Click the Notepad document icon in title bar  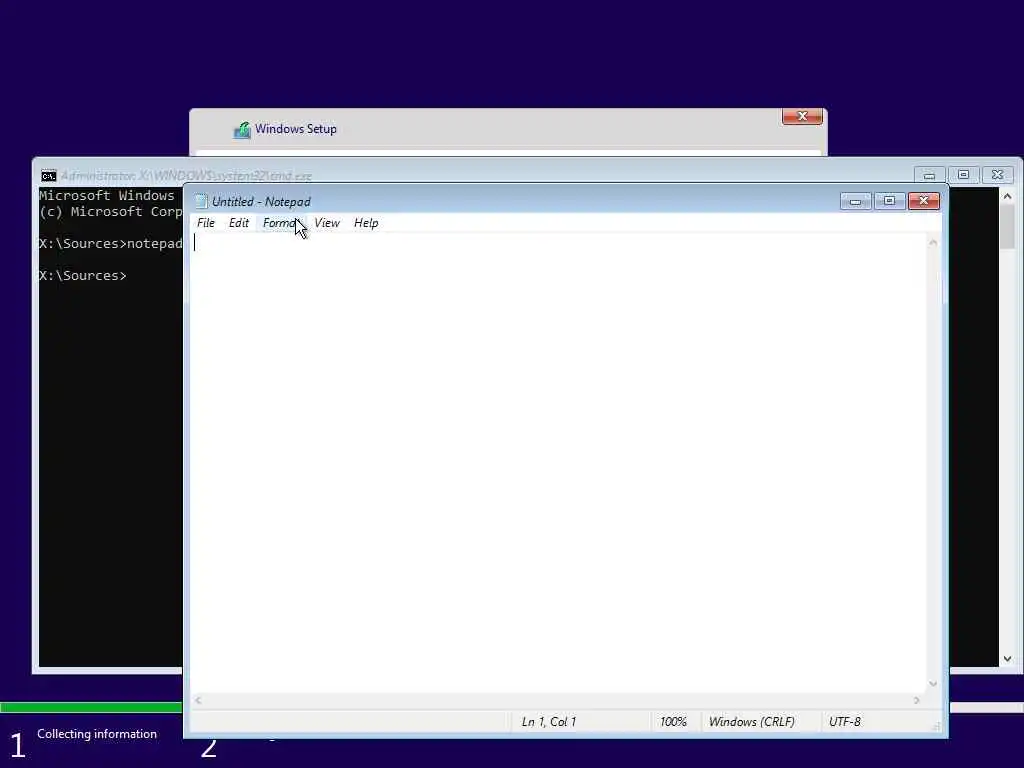point(201,201)
